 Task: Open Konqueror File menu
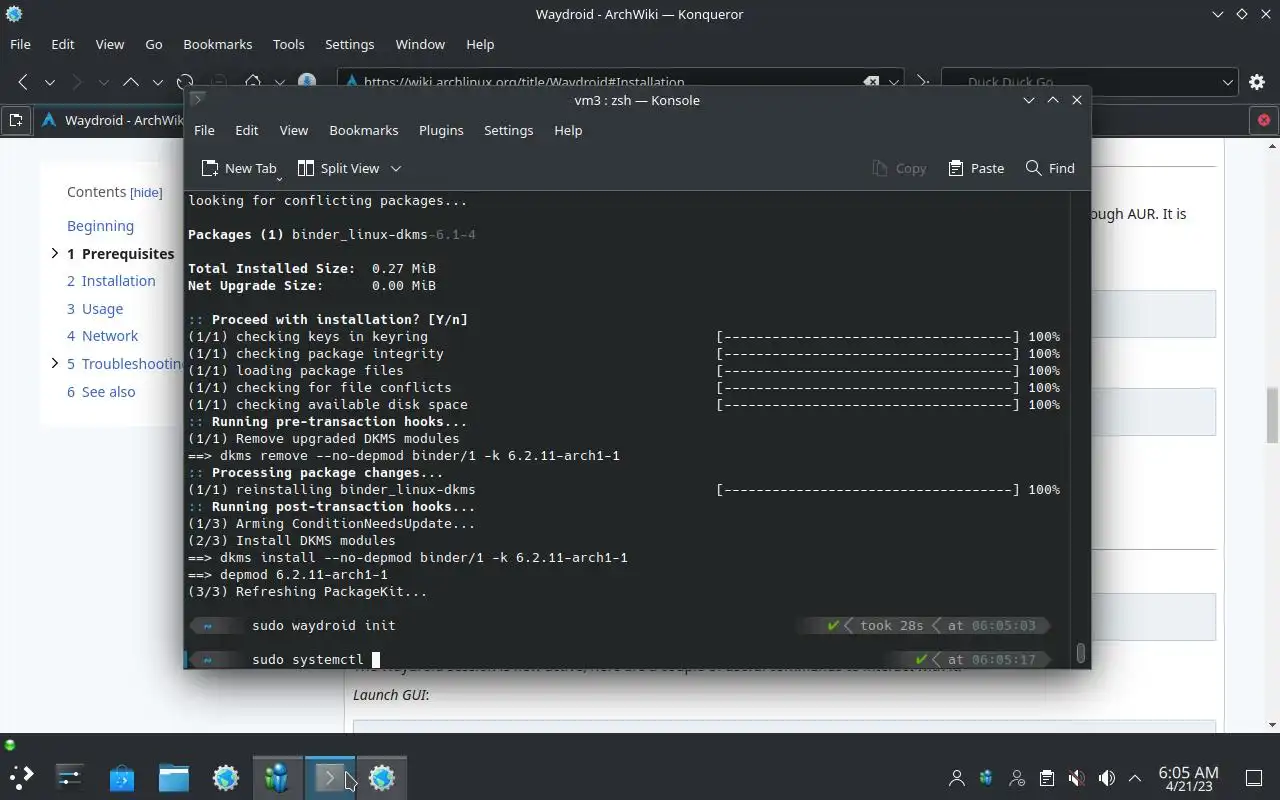point(20,44)
